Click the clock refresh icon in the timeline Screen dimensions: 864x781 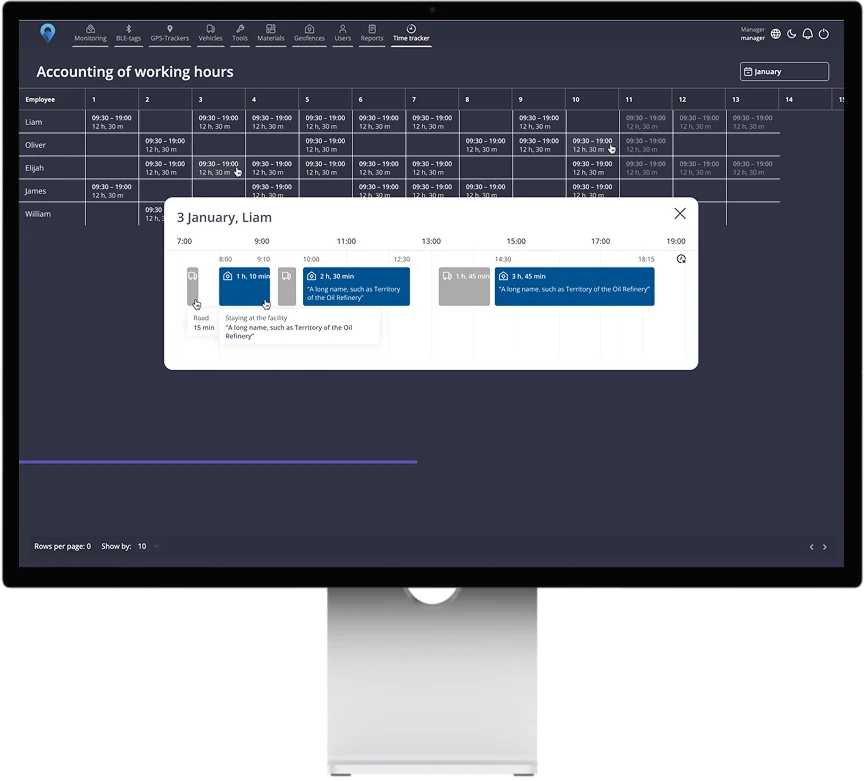click(681, 259)
